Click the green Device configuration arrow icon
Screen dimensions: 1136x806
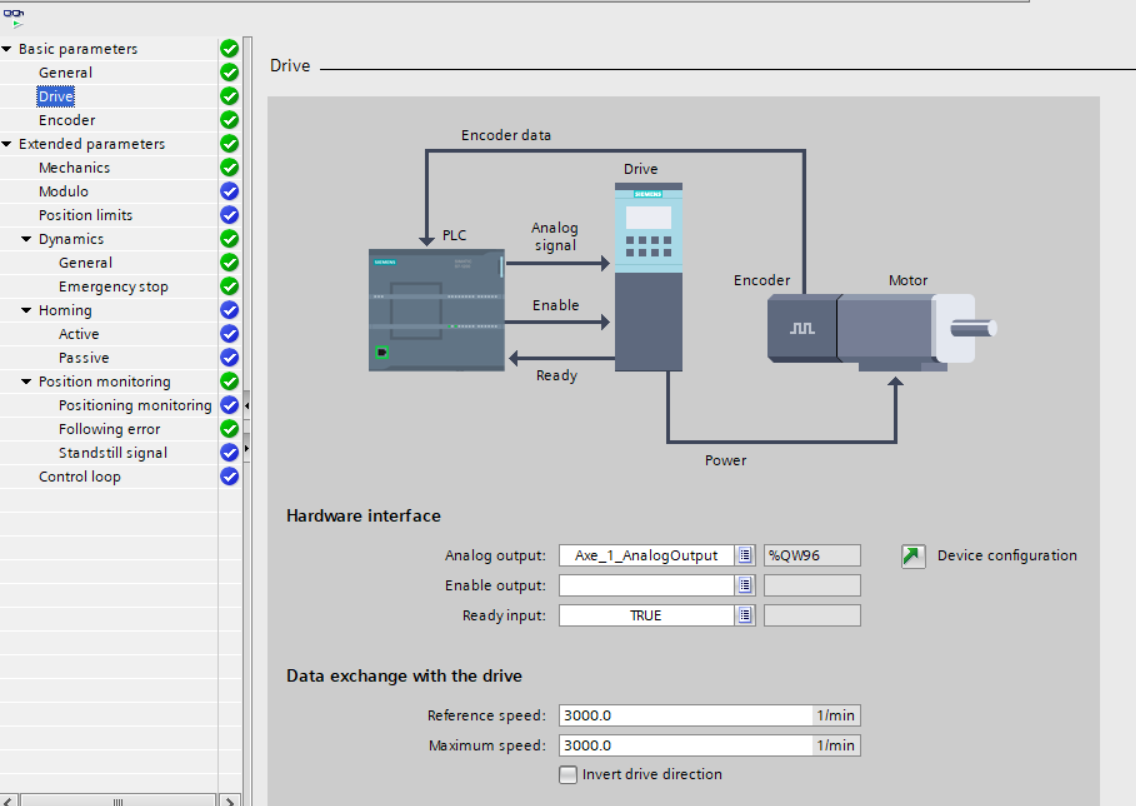pyautogui.click(x=913, y=556)
